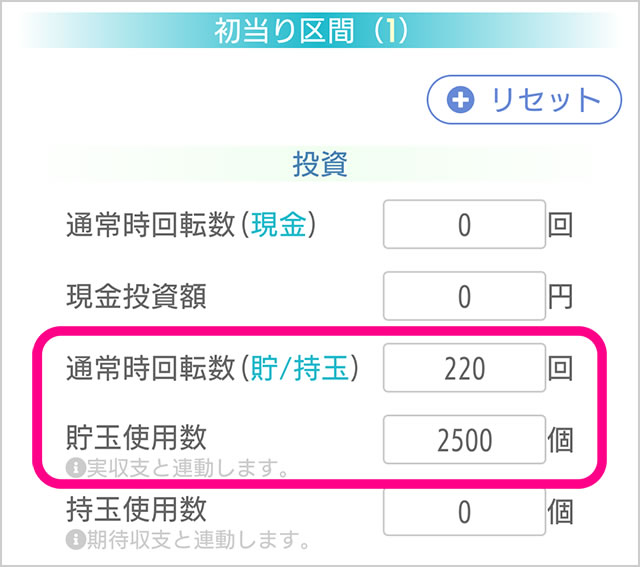Click the 回 unit beside the 220 field
Screen dimensions: 640x567
[x=561, y=369]
